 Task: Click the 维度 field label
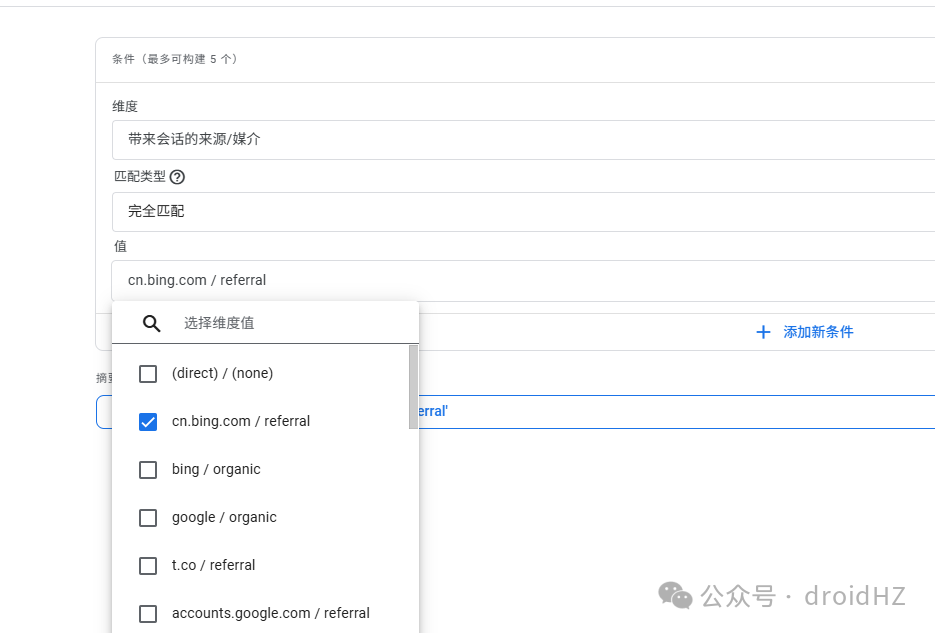[x=125, y=106]
